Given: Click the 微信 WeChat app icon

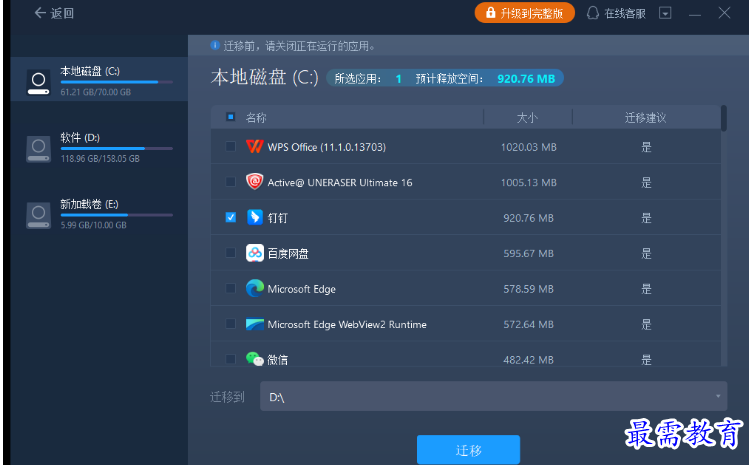Looking at the screenshot, I should click(255, 358).
